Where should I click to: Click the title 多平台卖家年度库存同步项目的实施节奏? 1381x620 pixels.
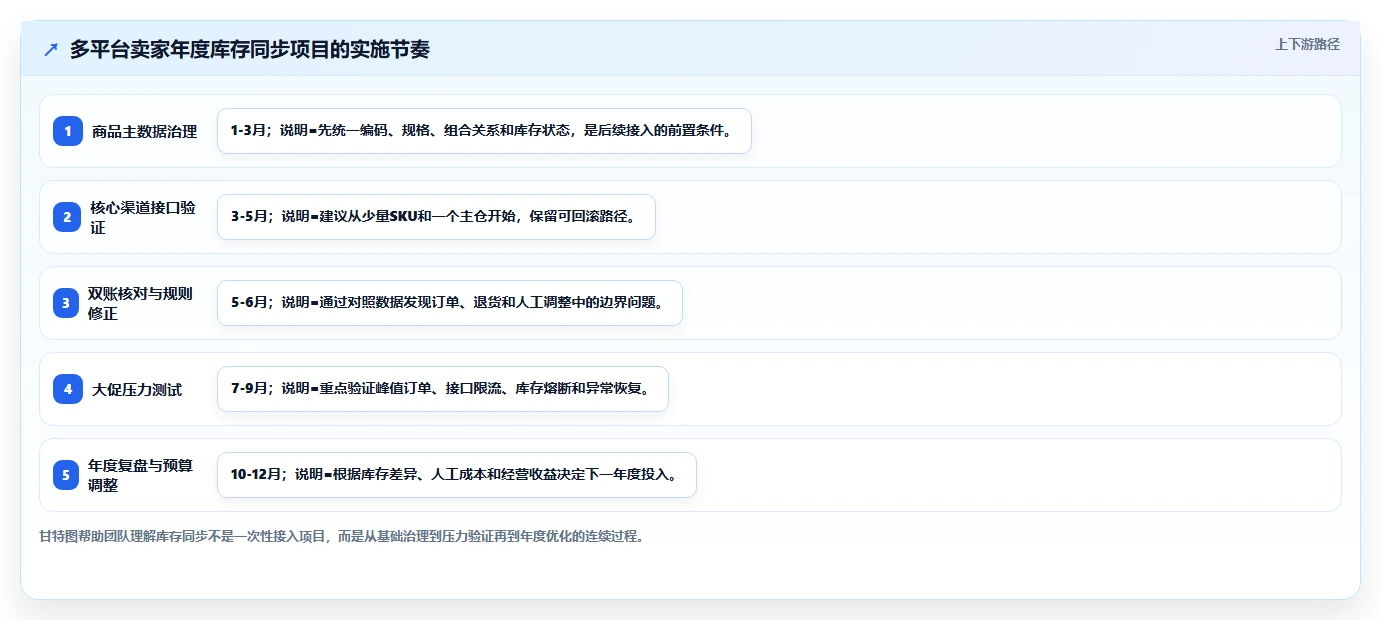click(x=250, y=49)
